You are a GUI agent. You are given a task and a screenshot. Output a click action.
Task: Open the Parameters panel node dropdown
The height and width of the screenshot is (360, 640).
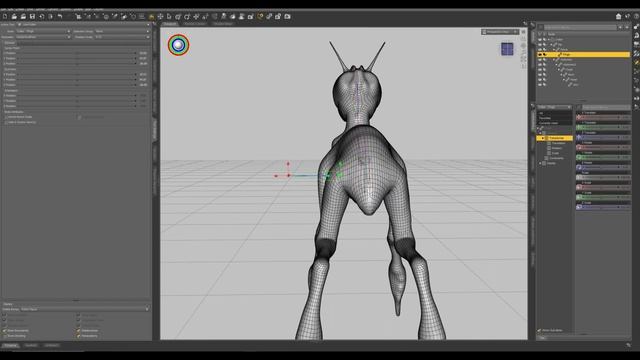554,107
